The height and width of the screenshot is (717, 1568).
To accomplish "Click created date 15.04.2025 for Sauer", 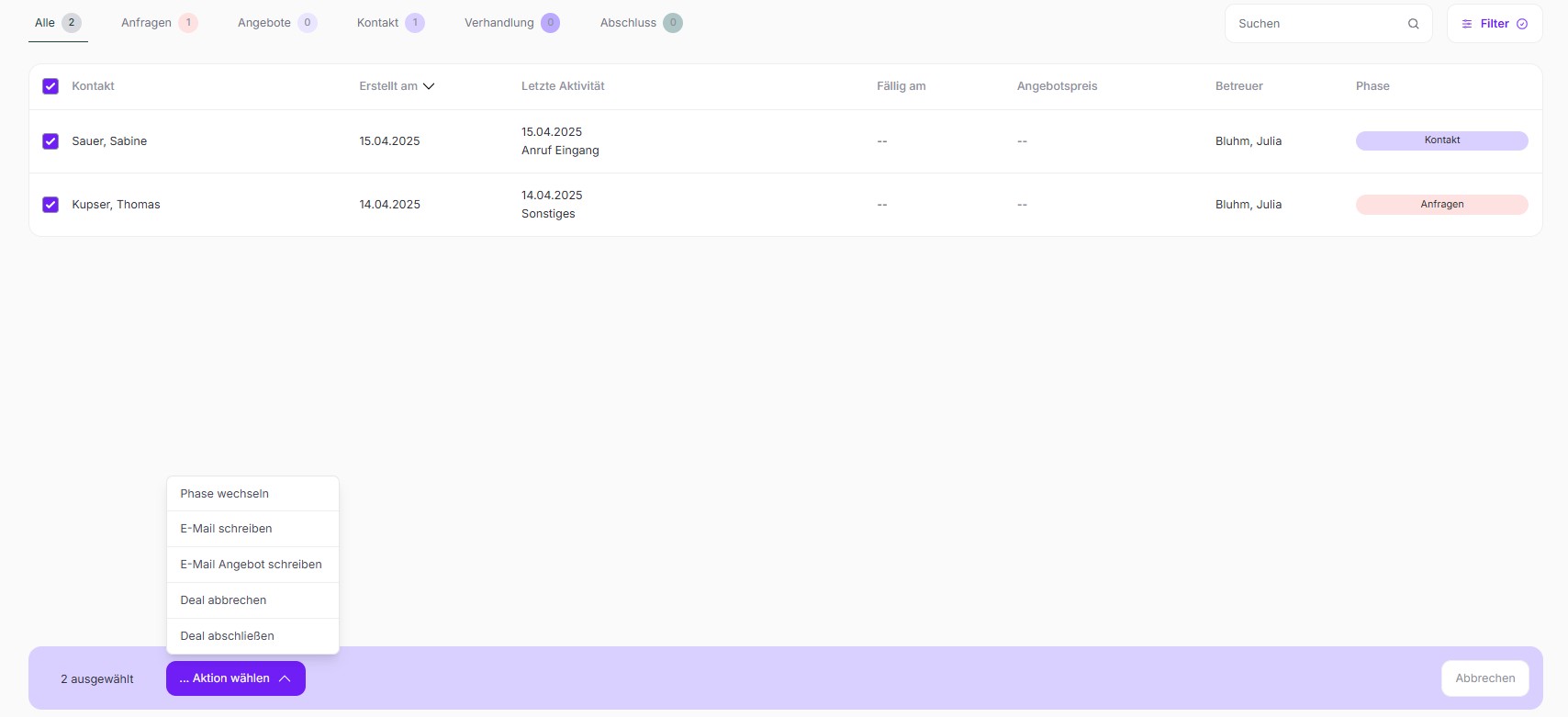I will (x=389, y=141).
